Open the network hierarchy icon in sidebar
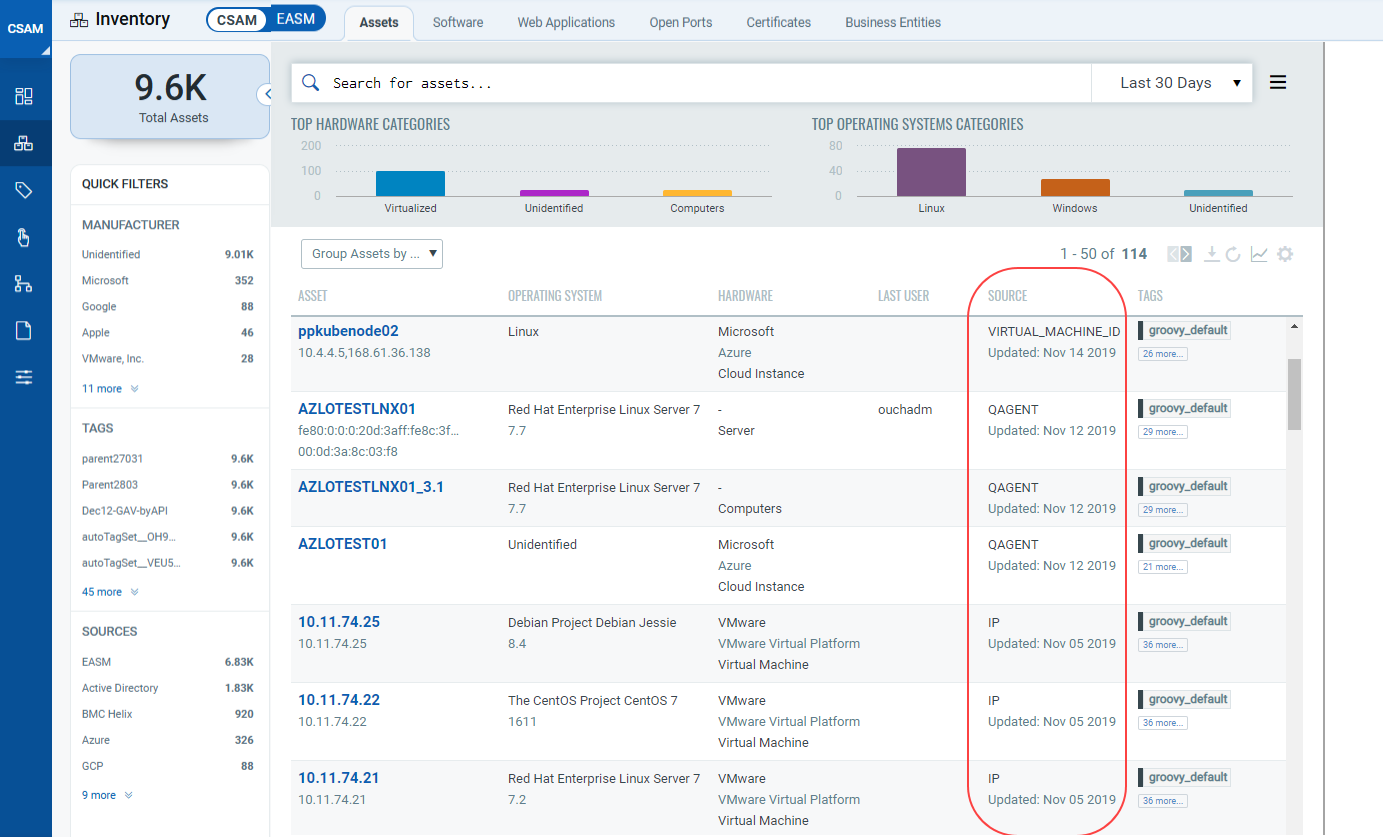This screenshot has height=837, width=1383. [x=24, y=284]
